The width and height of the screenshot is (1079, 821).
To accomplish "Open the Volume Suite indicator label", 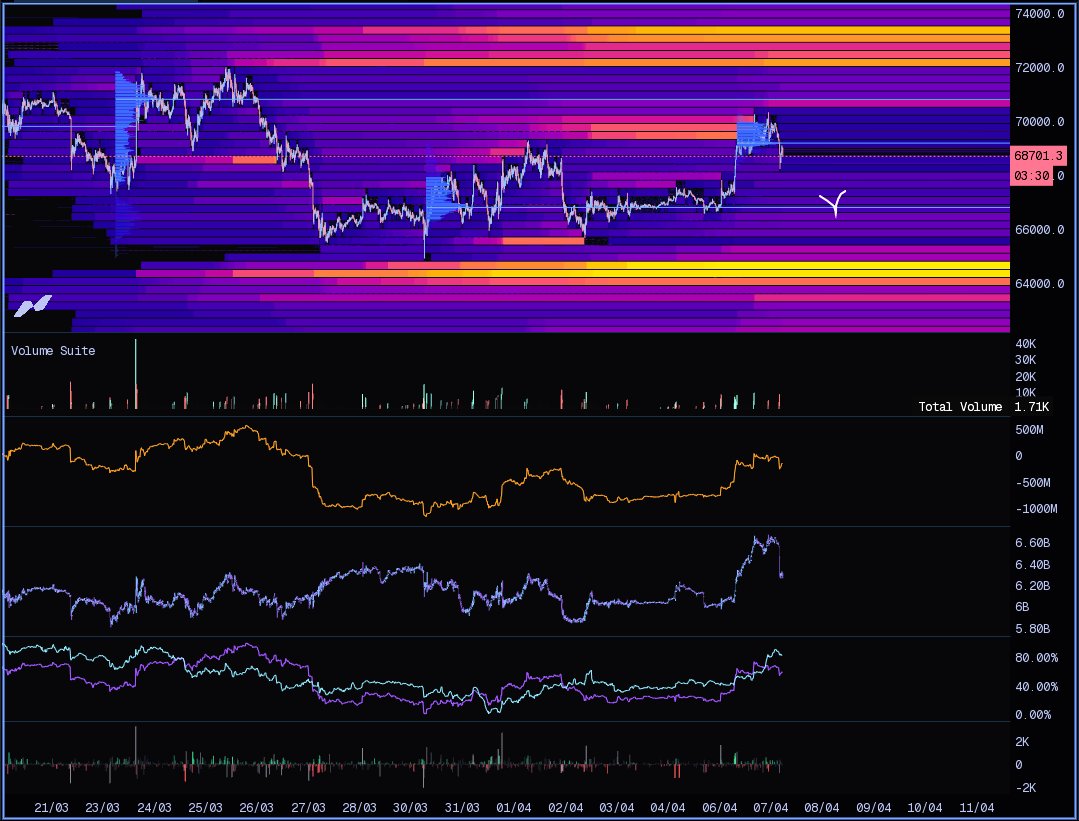I will click(53, 351).
